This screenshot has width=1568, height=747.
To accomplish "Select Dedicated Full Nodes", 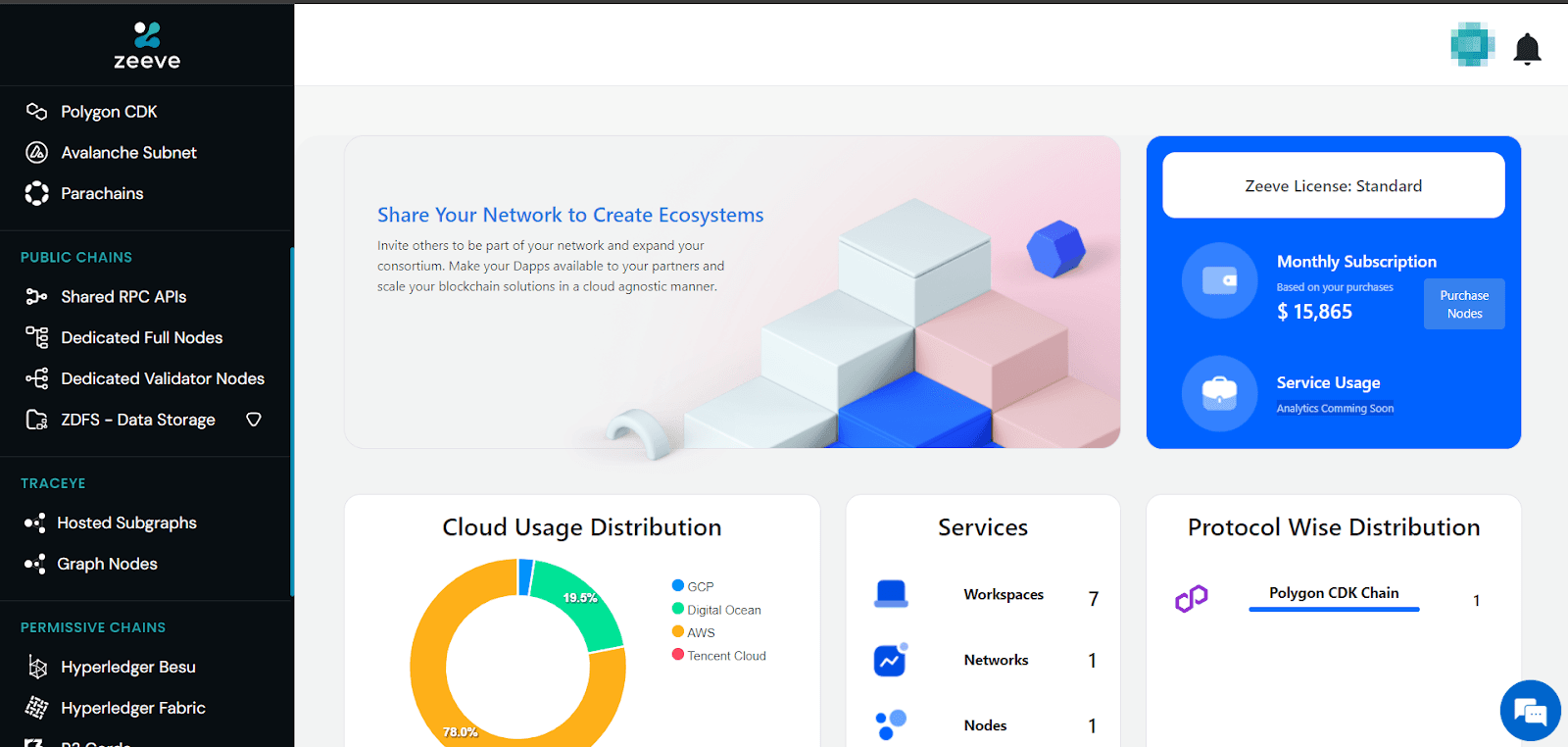I will point(142,338).
